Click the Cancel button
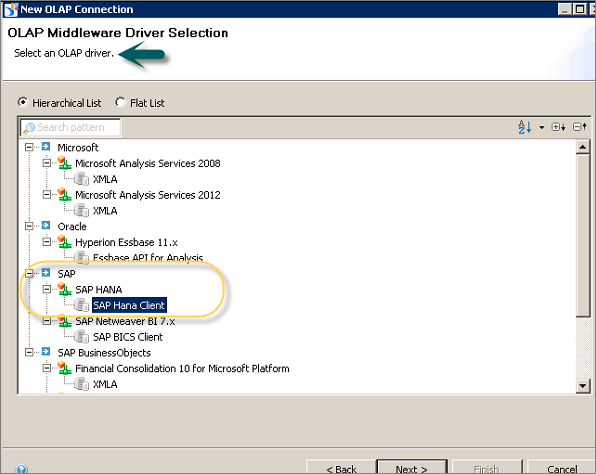Viewport: 596px width, 474px height. [562, 468]
